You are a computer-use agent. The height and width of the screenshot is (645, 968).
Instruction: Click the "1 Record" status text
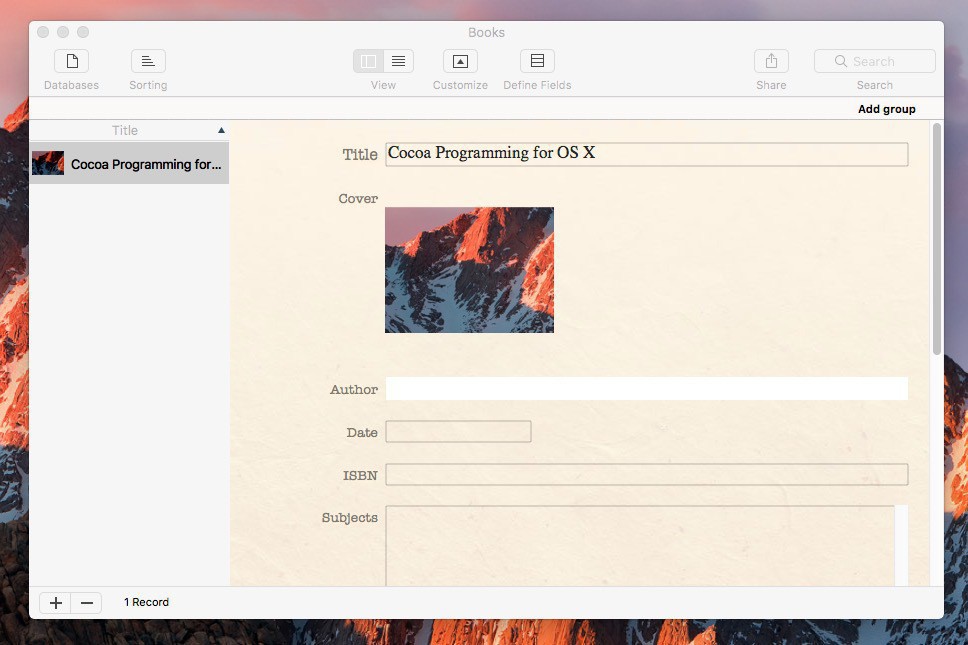(x=146, y=602)
